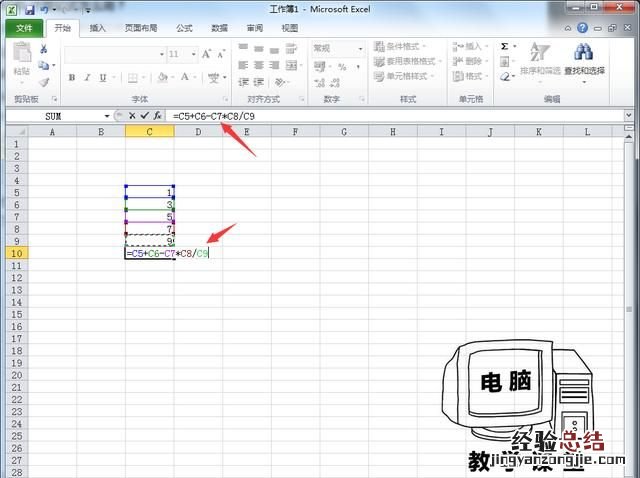The width and height of the screenshot is (640, 478).
Task: Open the Name Box dropdown arrow
Action: coord(107,116)
